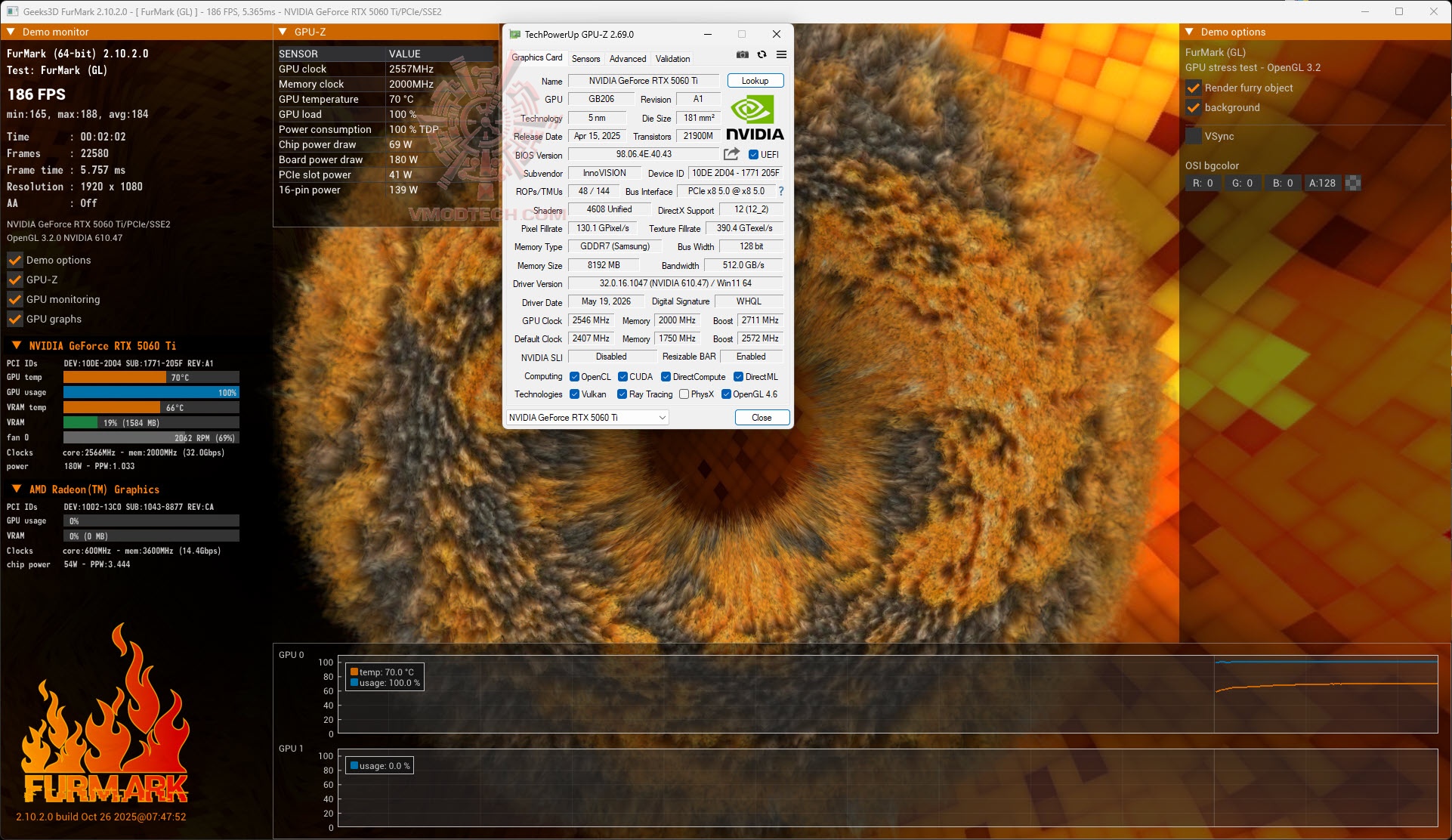Click the fan 0 RPM progress bar
The width and height of the screenshot is (1452, 840).
[x=151, y=438]
